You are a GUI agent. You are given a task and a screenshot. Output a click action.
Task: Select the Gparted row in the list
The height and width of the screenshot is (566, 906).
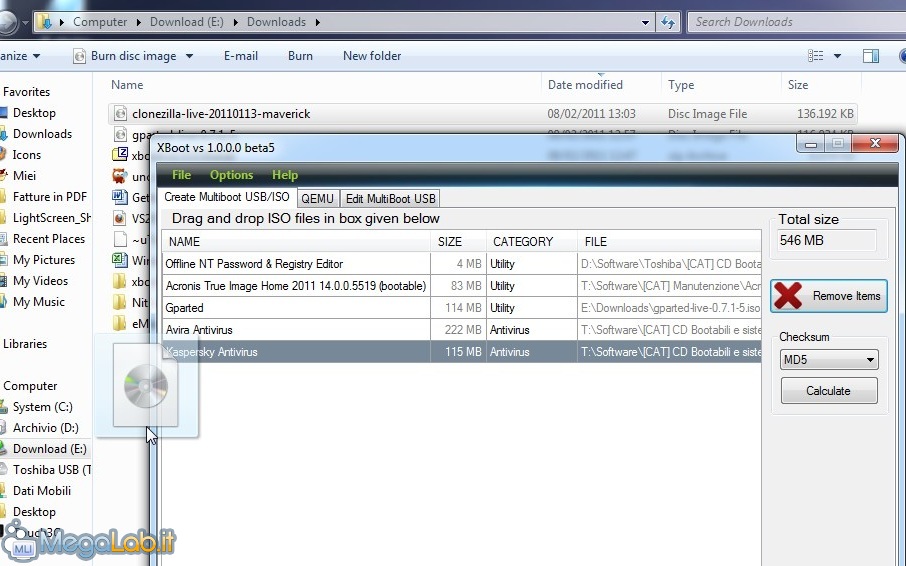[462, 308]
